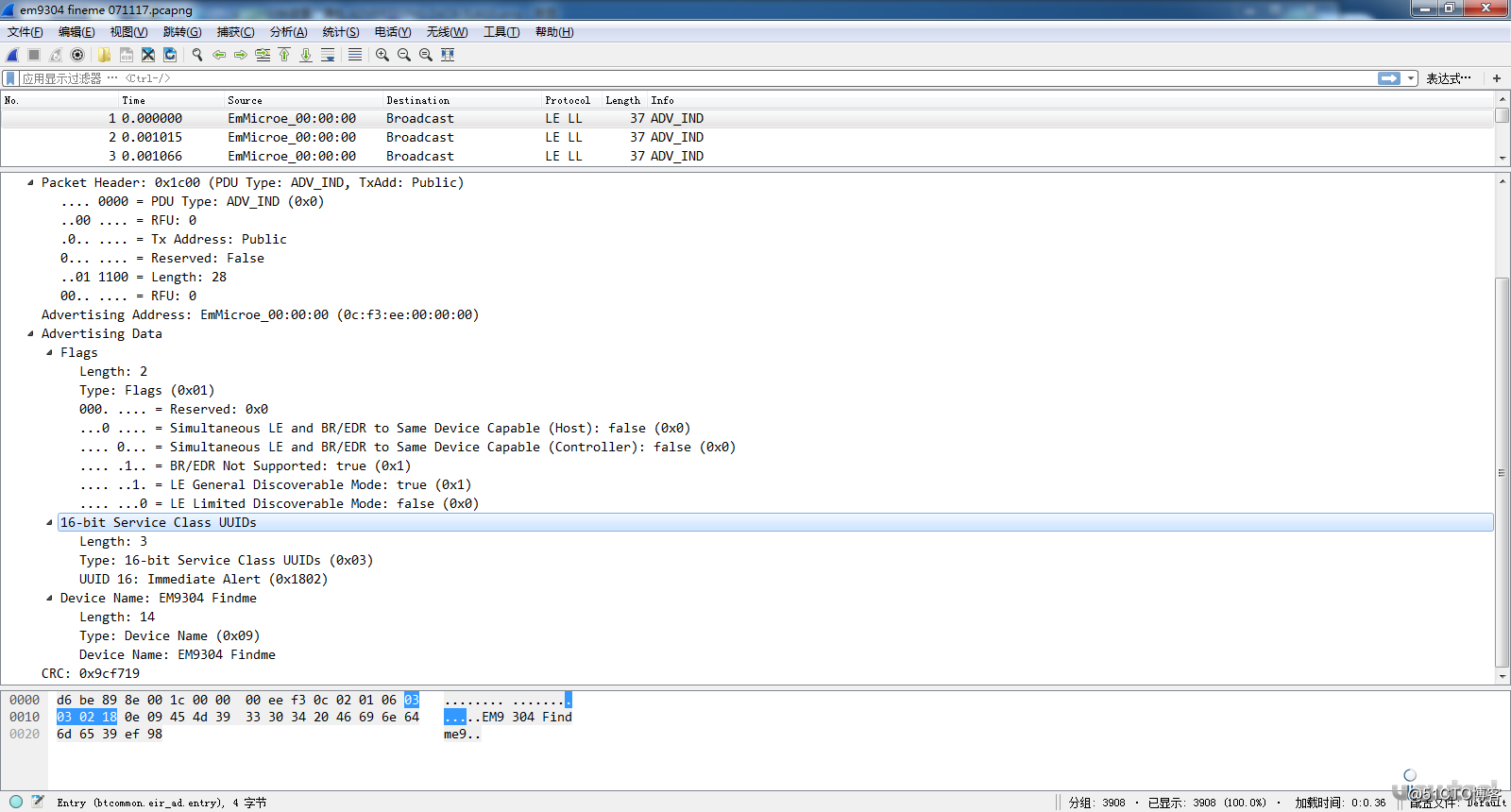Viewport: 1511px width, 812px height.
Task: Click the expert info circle in status bar
Action: tap(16, 802)
